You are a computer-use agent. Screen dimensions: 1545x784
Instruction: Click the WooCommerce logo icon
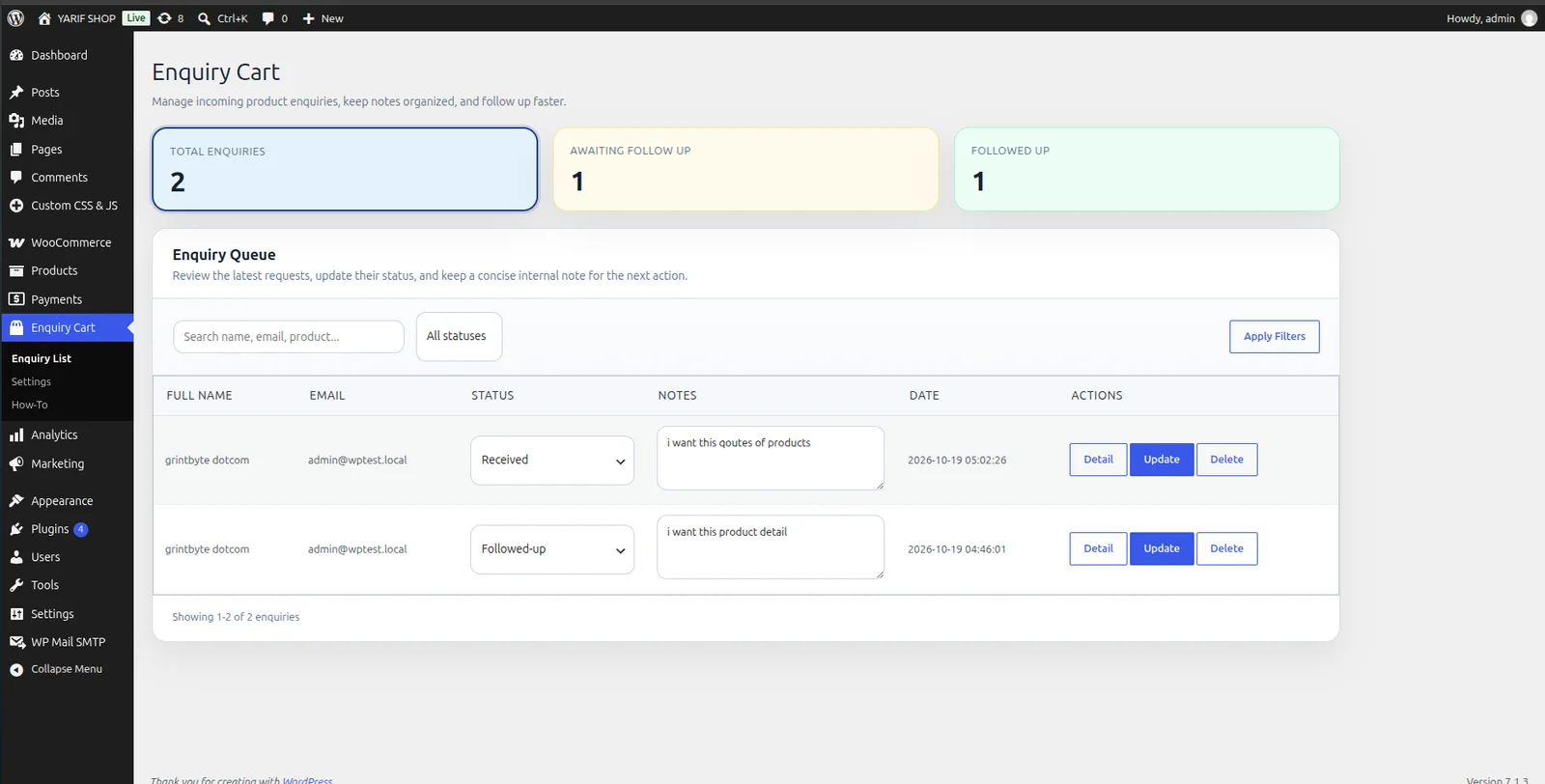click(16, 242)
